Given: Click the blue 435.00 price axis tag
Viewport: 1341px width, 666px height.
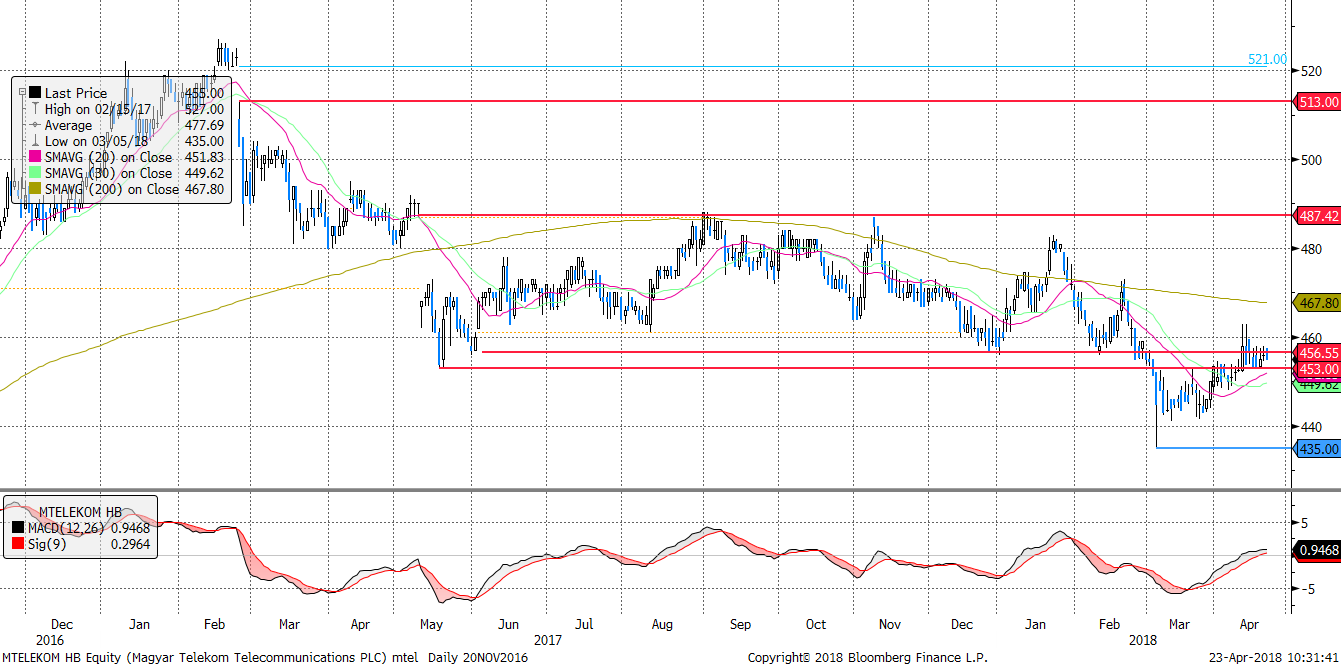Looking at the screenshot, I should pyautogui.click(x=1318, y=450).
